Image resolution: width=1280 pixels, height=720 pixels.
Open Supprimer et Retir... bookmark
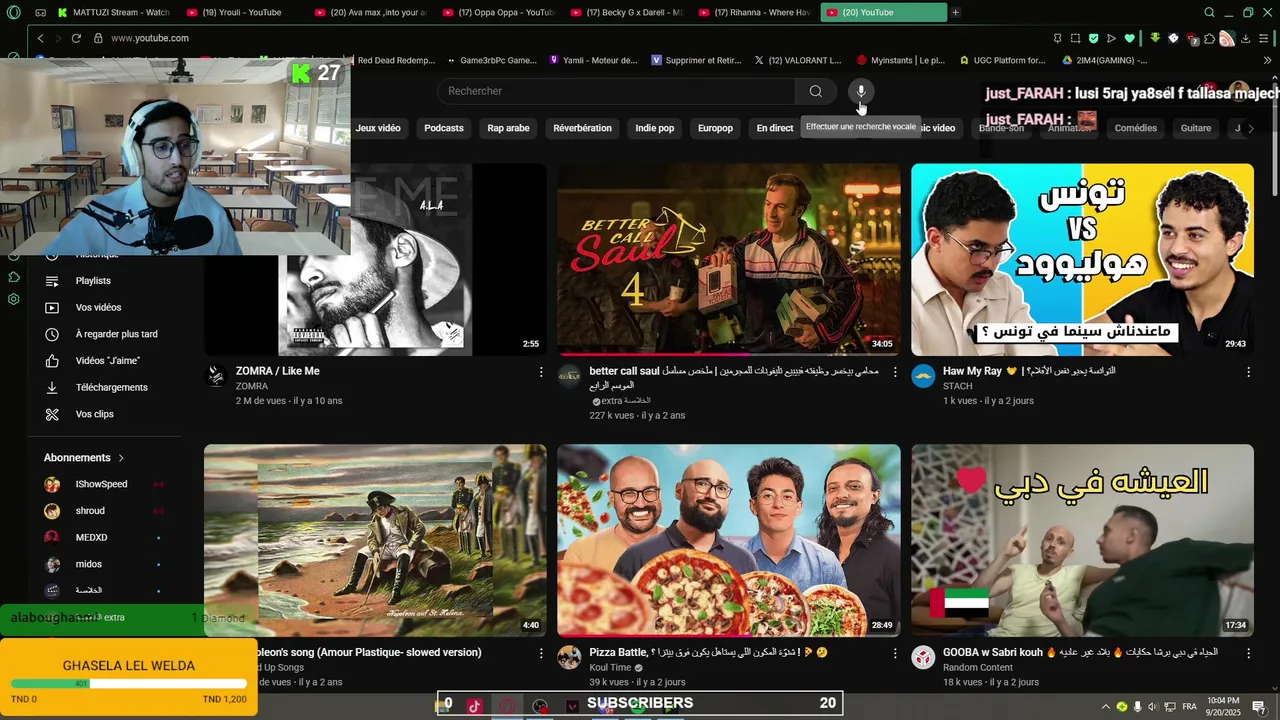point(697,60)
